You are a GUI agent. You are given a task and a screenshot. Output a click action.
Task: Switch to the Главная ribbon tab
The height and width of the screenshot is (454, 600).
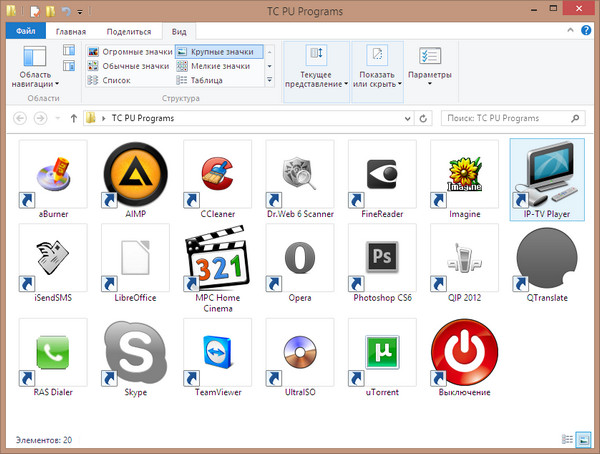click(70, 32)
